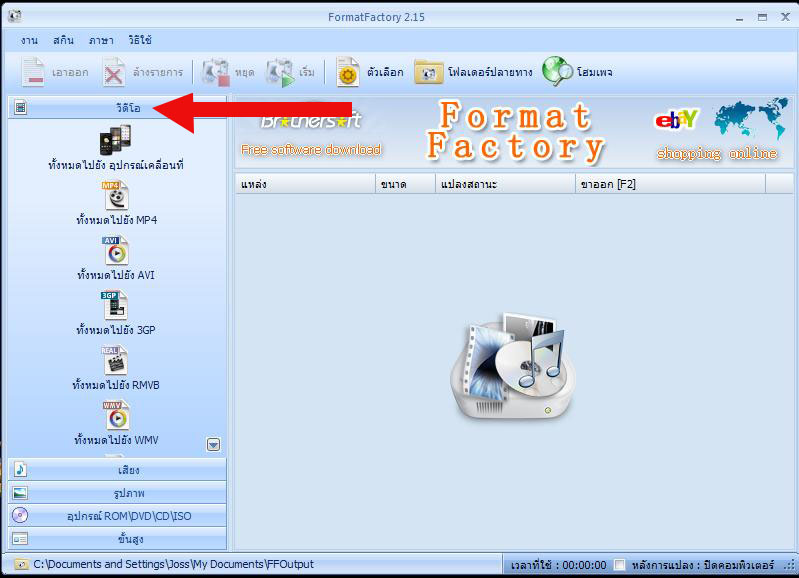Image resolution: width=799 pixels, height=578 pixels.
Task: Click the elapsed time 00:00:00 status text
Action: coord(558,565)
